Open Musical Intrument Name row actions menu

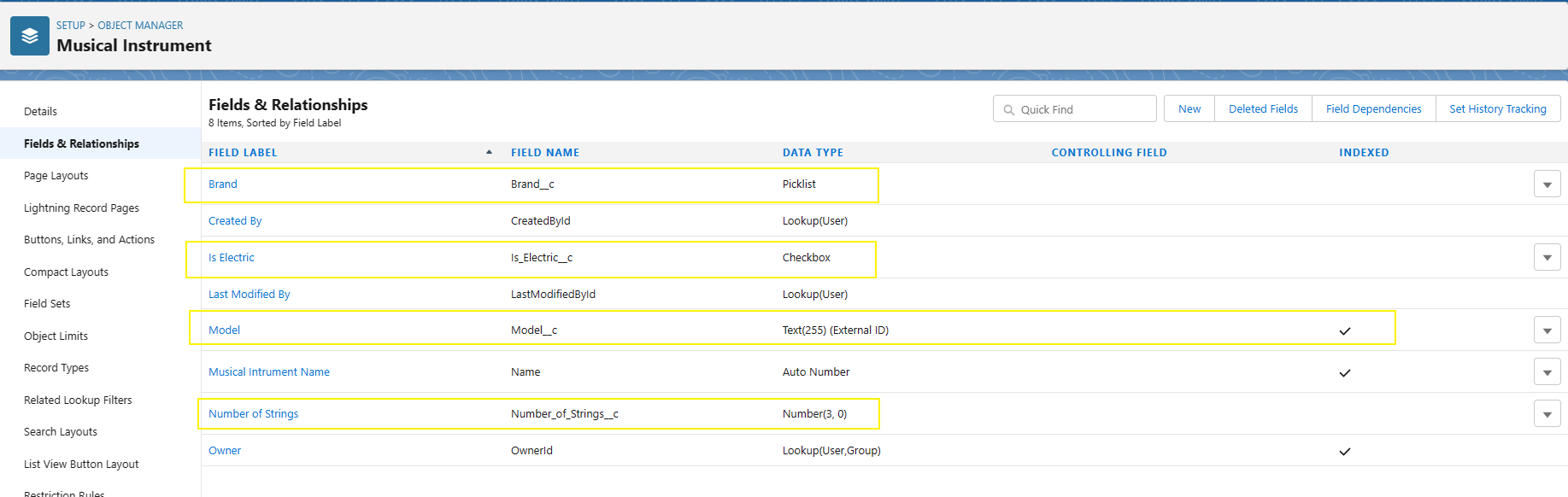pyautogui.click(x=1547, y=372)
